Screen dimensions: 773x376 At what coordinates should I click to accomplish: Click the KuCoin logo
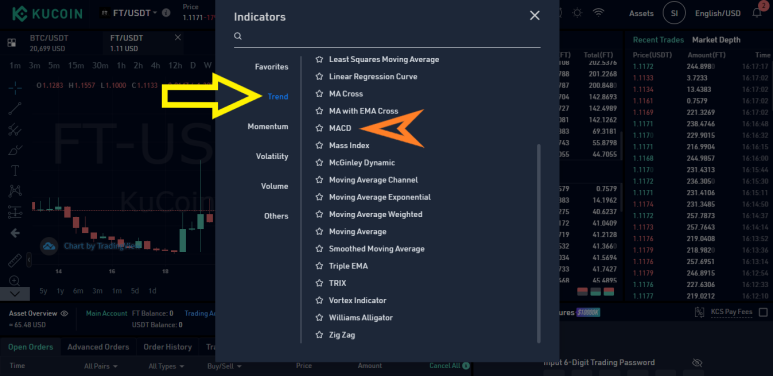click(47, 13)
